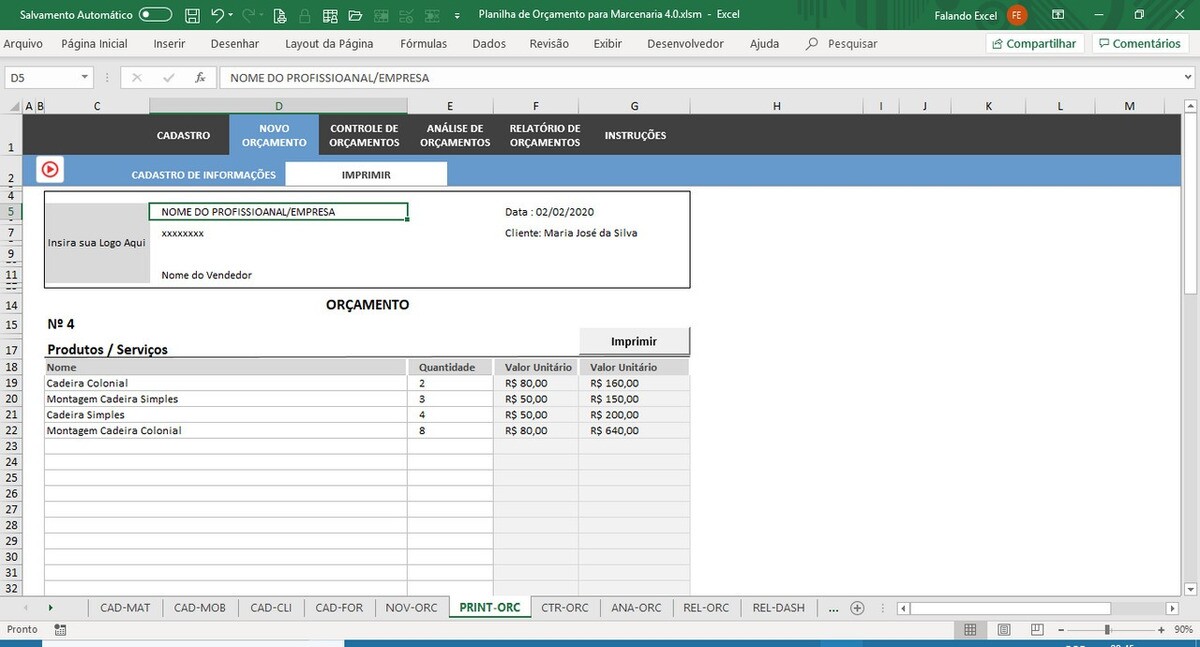This screenshot has height=647, width=1200.
Task: Open the Undo history dropdown arrow
Action: pyautogui.click(x=231, y=15)
